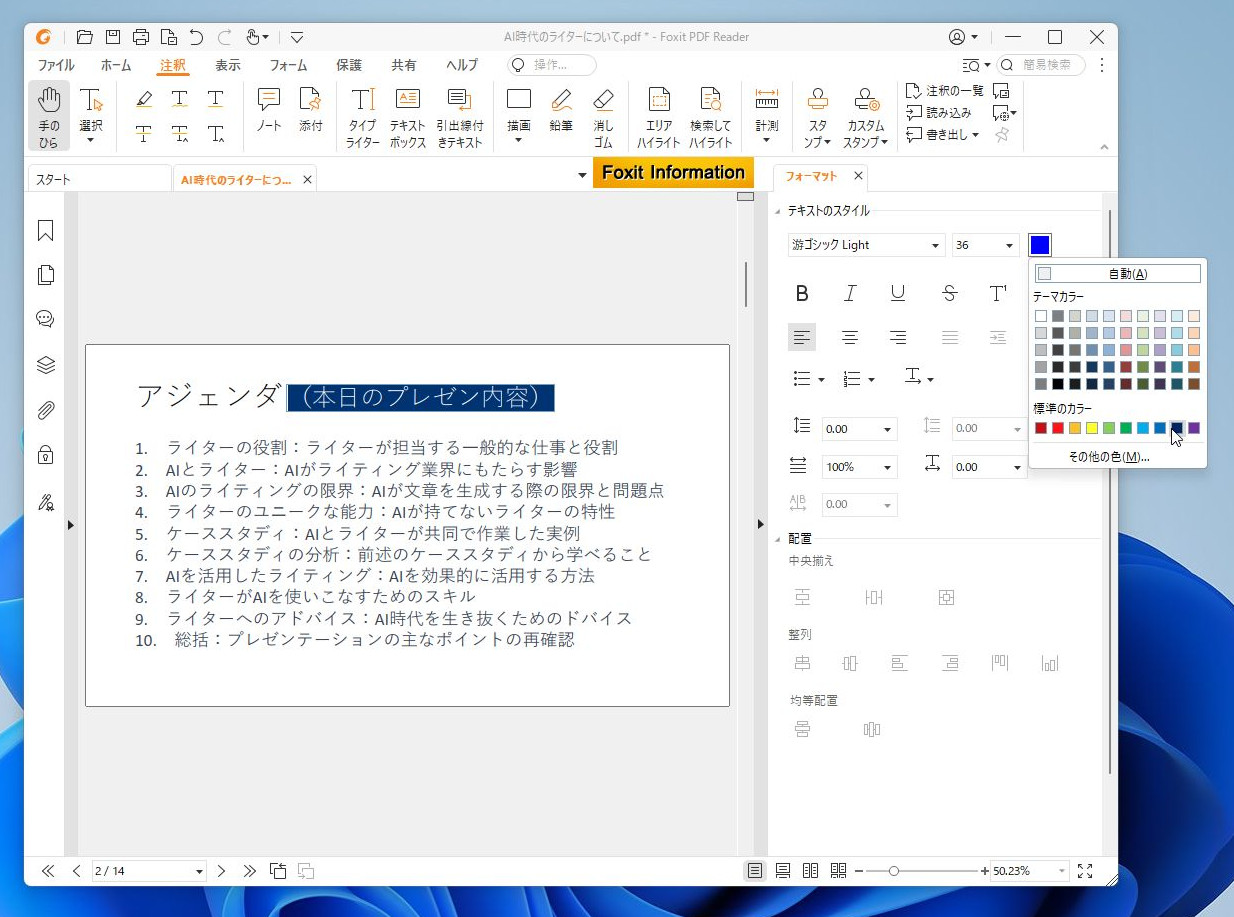Open the Pages thumbnail panel in sidebar
This screenshot has width=1234, height=917.
(x=45, y=275)
